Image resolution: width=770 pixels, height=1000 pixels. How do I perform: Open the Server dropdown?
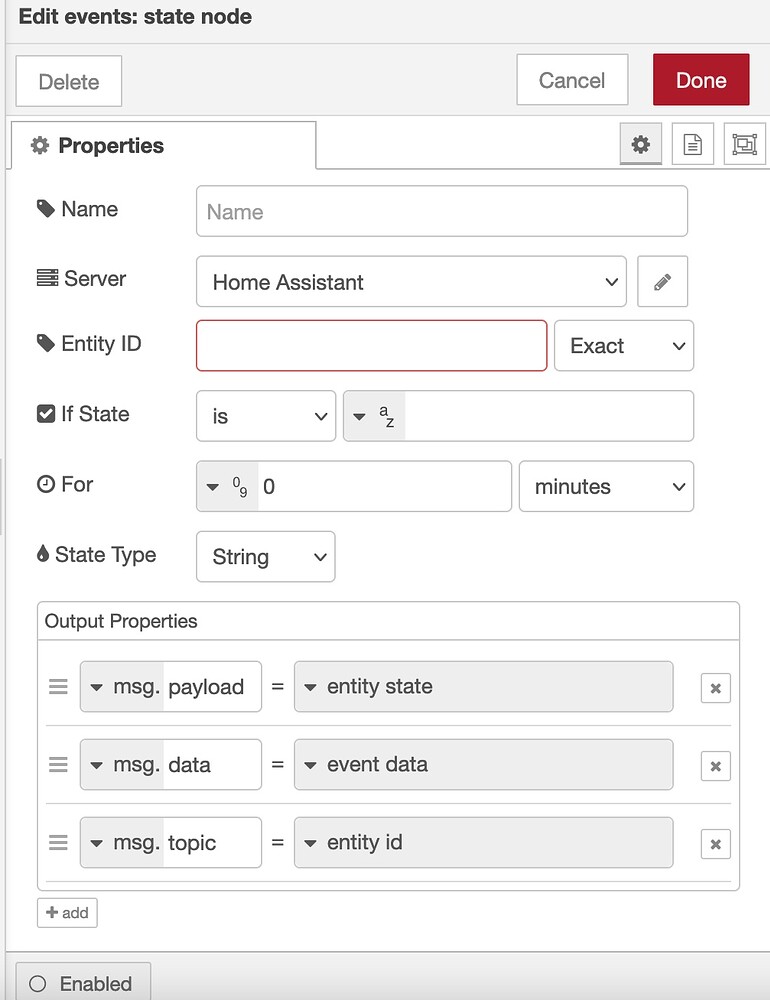pos(411,281)
